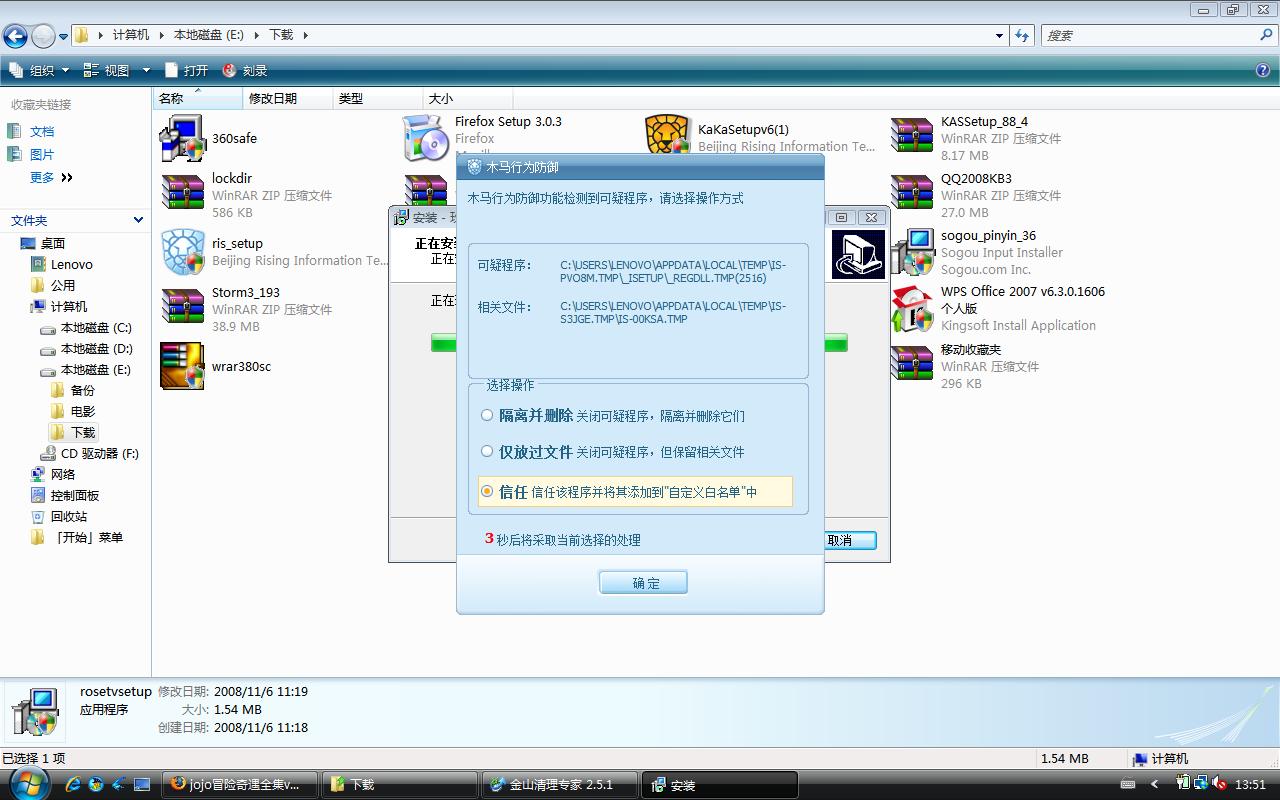Click the magnifier icon in the search box
The height and width of the screenshot is (800, 1280).
point(1266,35)
